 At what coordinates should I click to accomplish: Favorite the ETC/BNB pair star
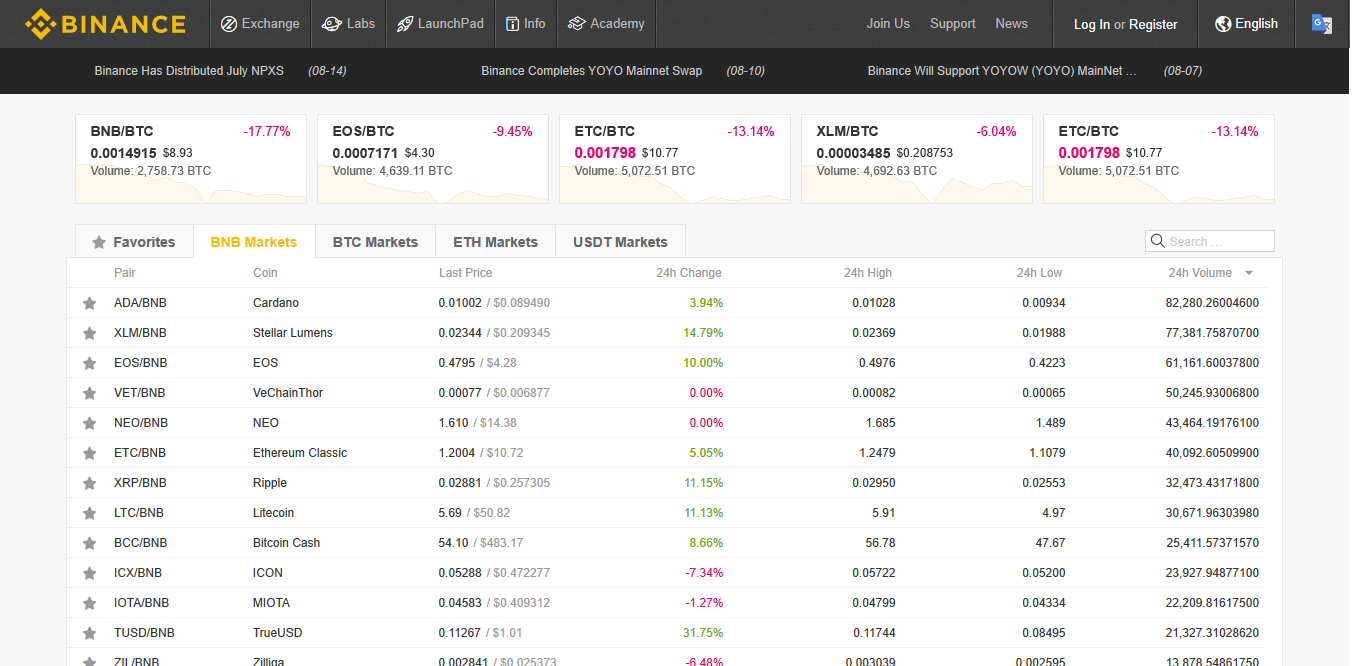click(89, 453)
